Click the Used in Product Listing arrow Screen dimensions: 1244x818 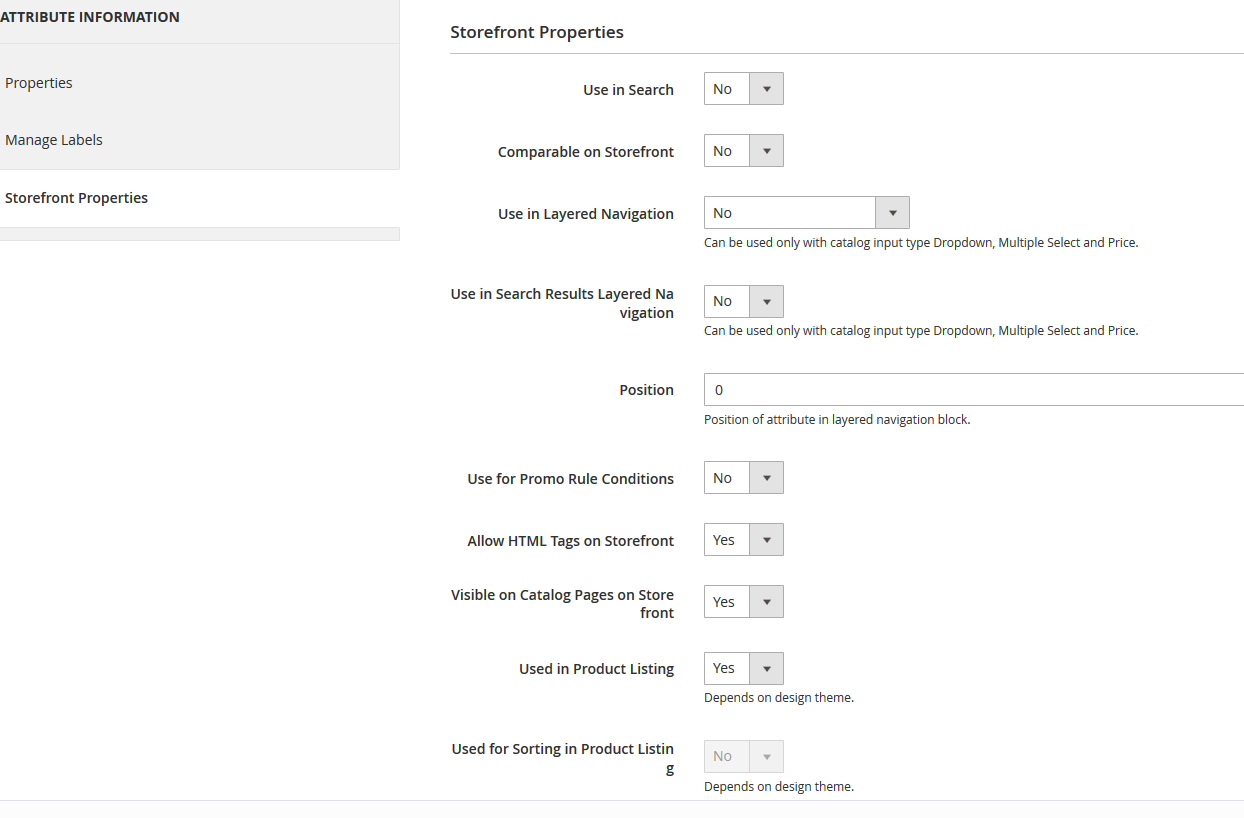click(766, 668)
